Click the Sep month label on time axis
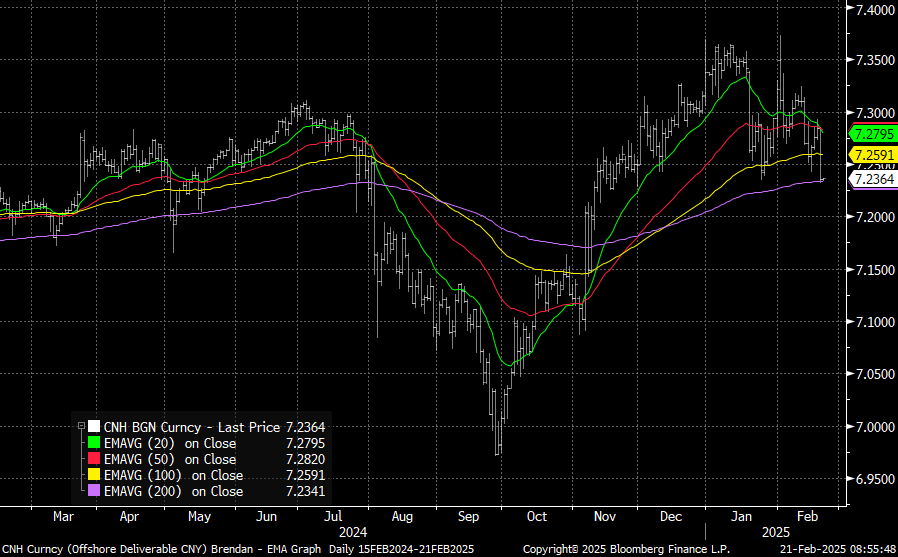Image resolution: width=898 pixels, height=557 pixels. click(468, 517)
